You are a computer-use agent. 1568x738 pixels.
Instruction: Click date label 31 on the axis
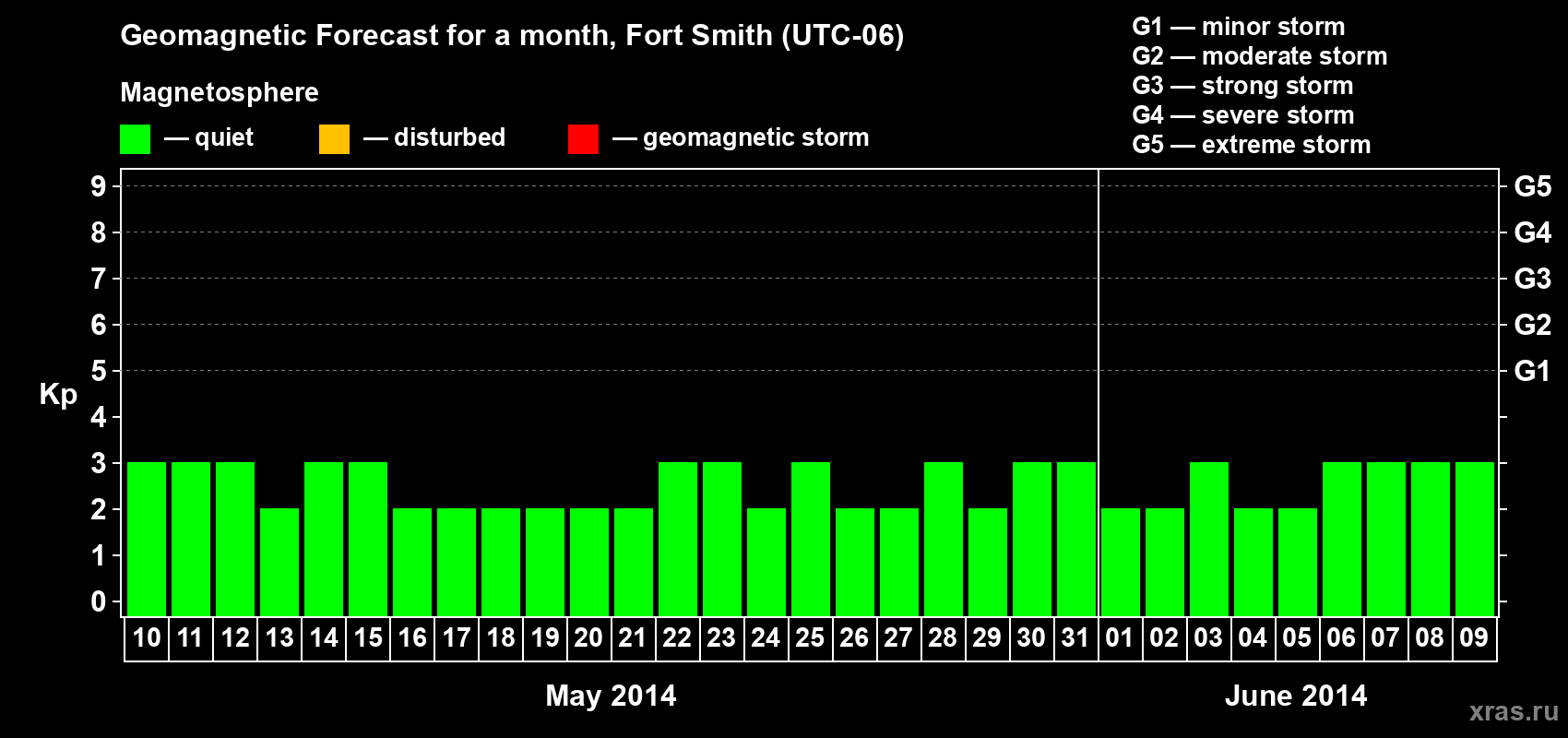(1075, 637)
